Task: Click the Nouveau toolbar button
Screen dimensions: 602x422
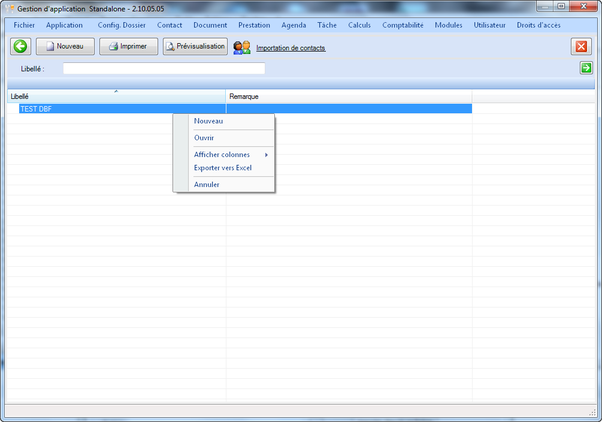Action: point(65,47)
